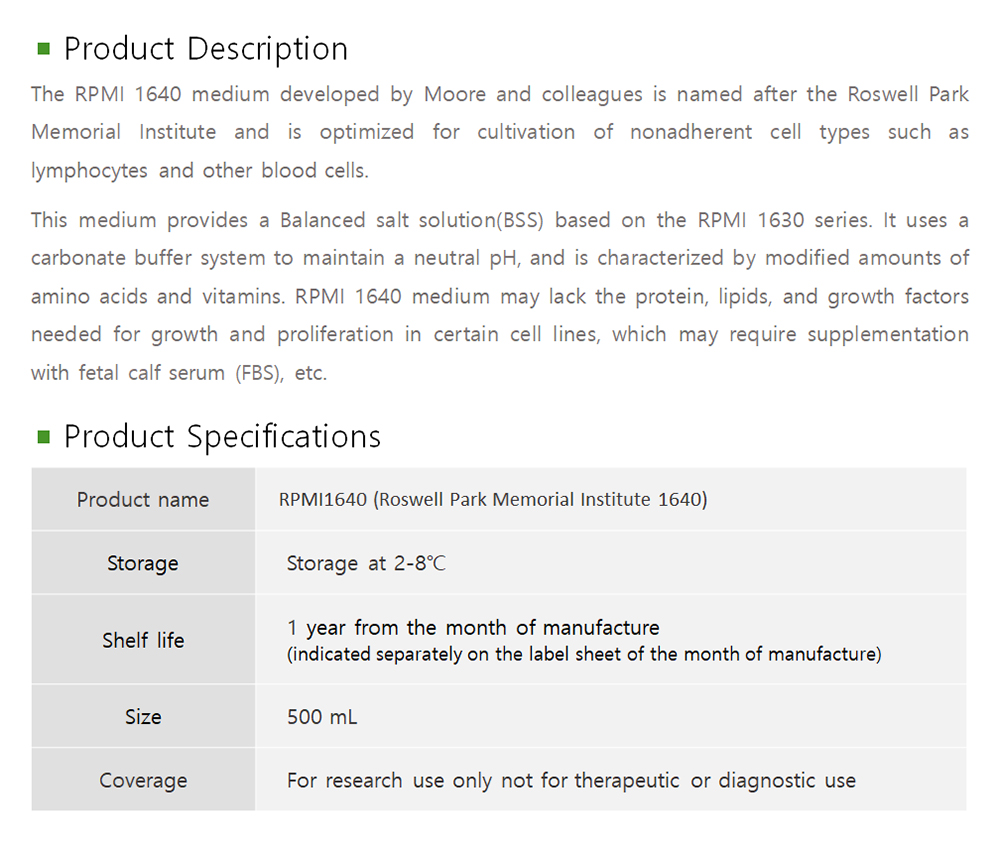The width and height of the screenshot is (1000, 849).
Task: Select the Product name label cell
Action: (x=143, y=500)
